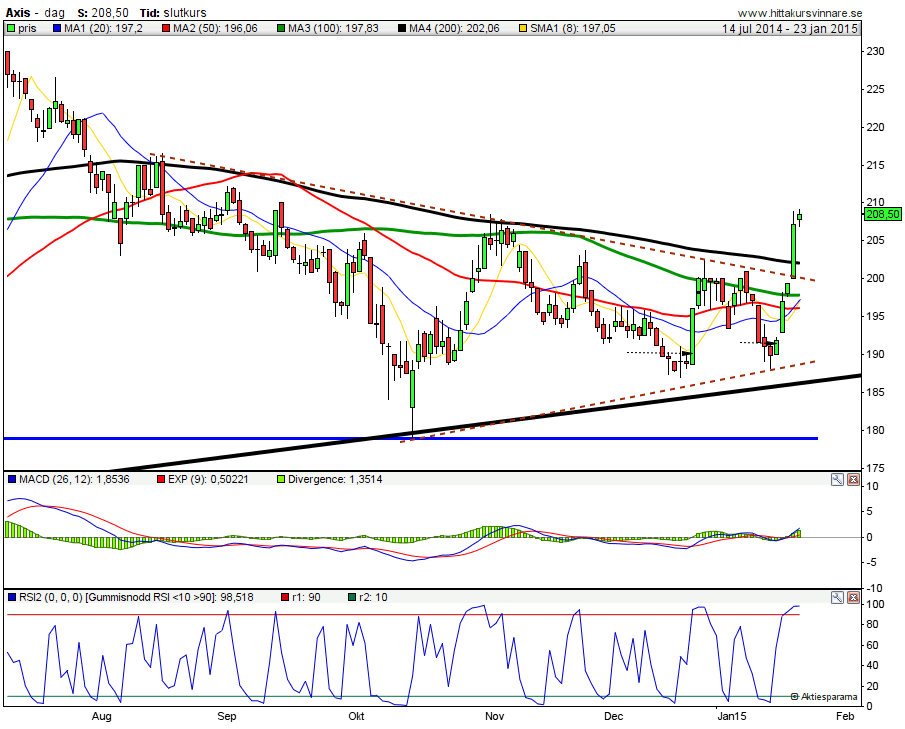Click the red MA2 (50) swatch
The image size is (905, 729).
(166, 28)
